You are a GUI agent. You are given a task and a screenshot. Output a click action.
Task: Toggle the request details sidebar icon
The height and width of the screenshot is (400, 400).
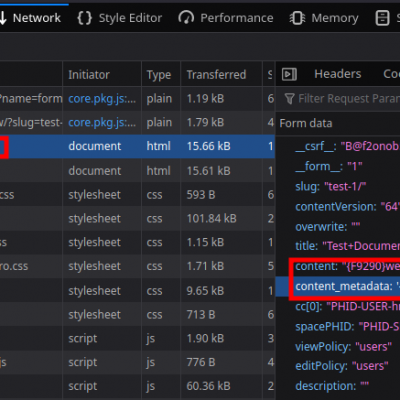point(289,74)
